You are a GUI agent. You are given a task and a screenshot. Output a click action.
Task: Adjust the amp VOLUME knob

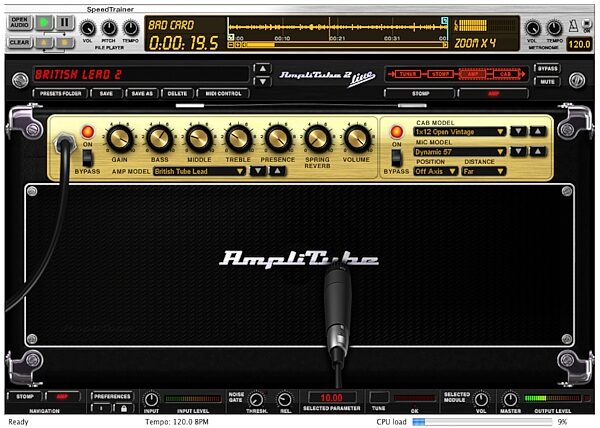click(x=356, y=138)
